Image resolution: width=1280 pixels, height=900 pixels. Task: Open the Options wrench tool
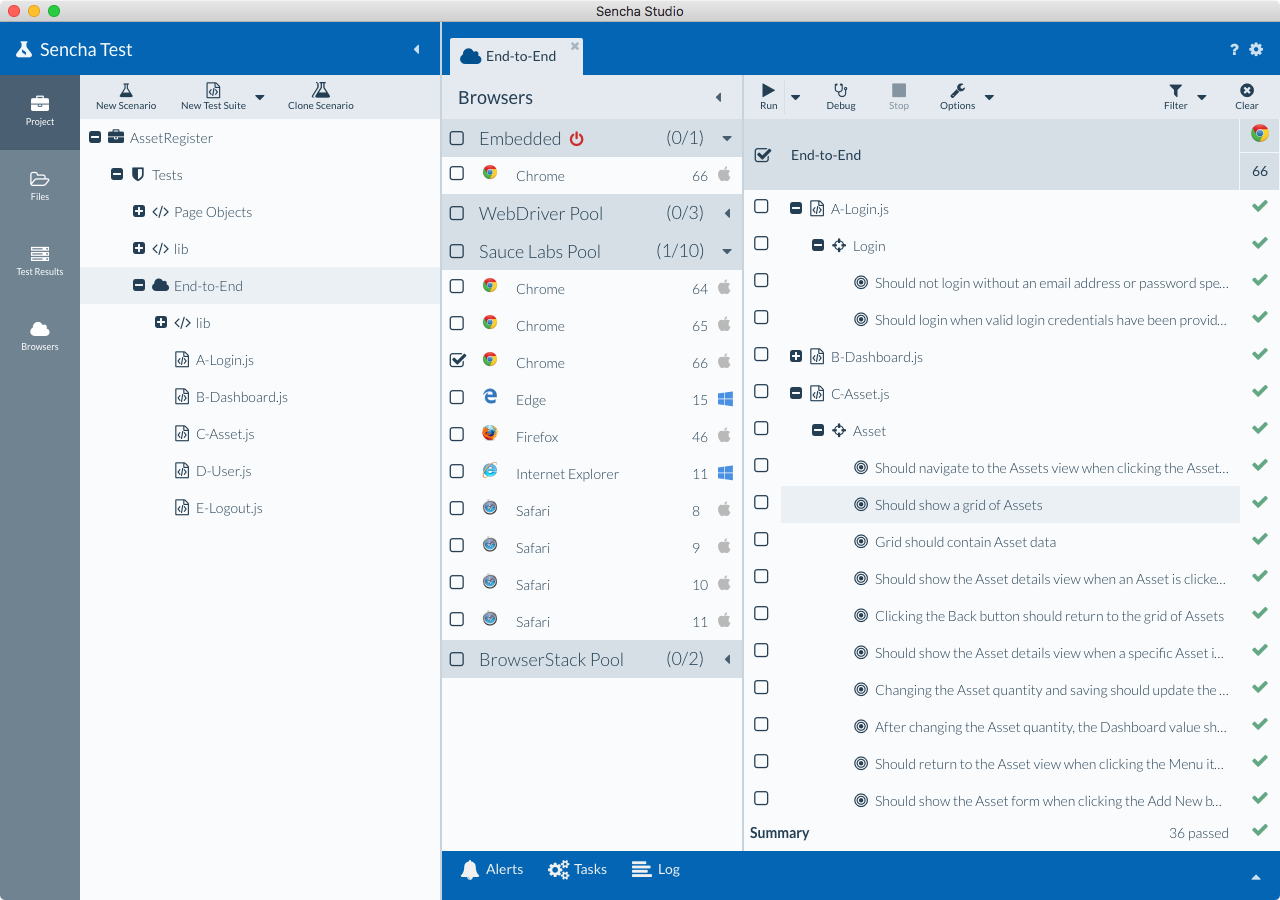[957, 90]
